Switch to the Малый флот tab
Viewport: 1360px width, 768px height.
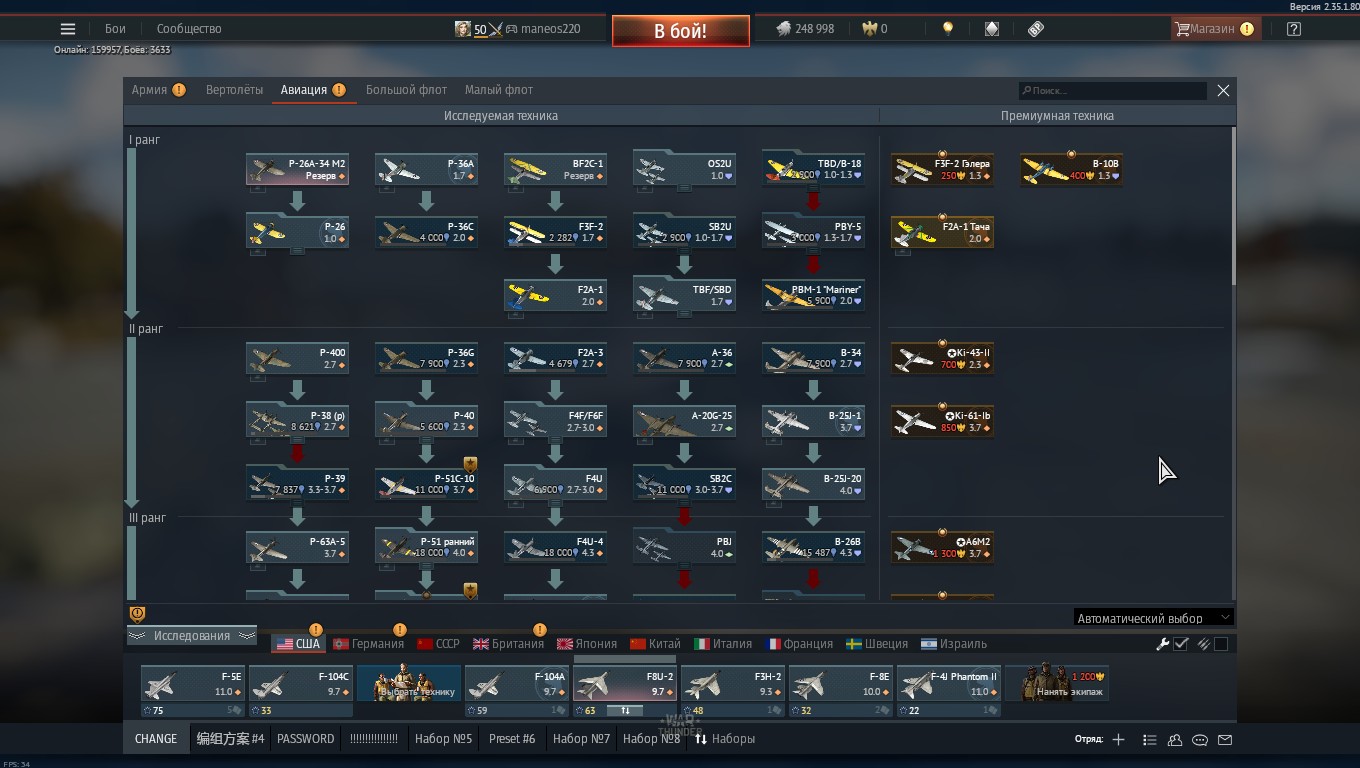click(499, 90)
